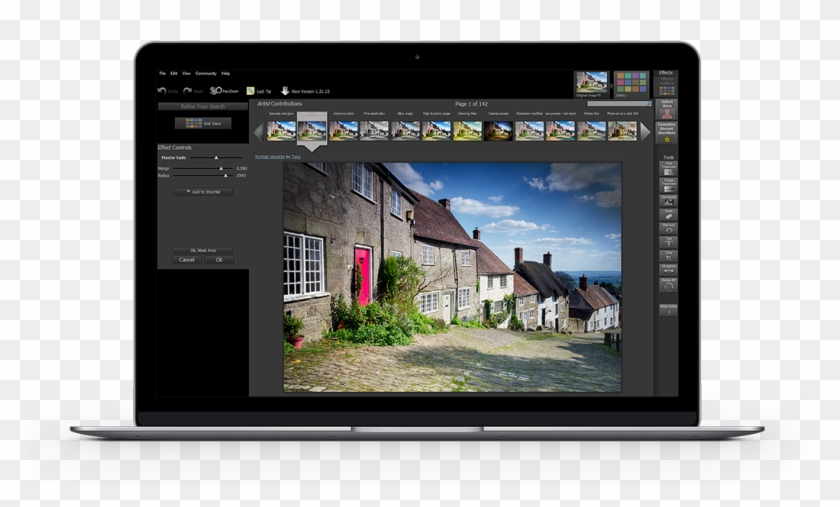Open the Effects Gallery panel icon
Screen dimensions: 840x507
[666, 83]
